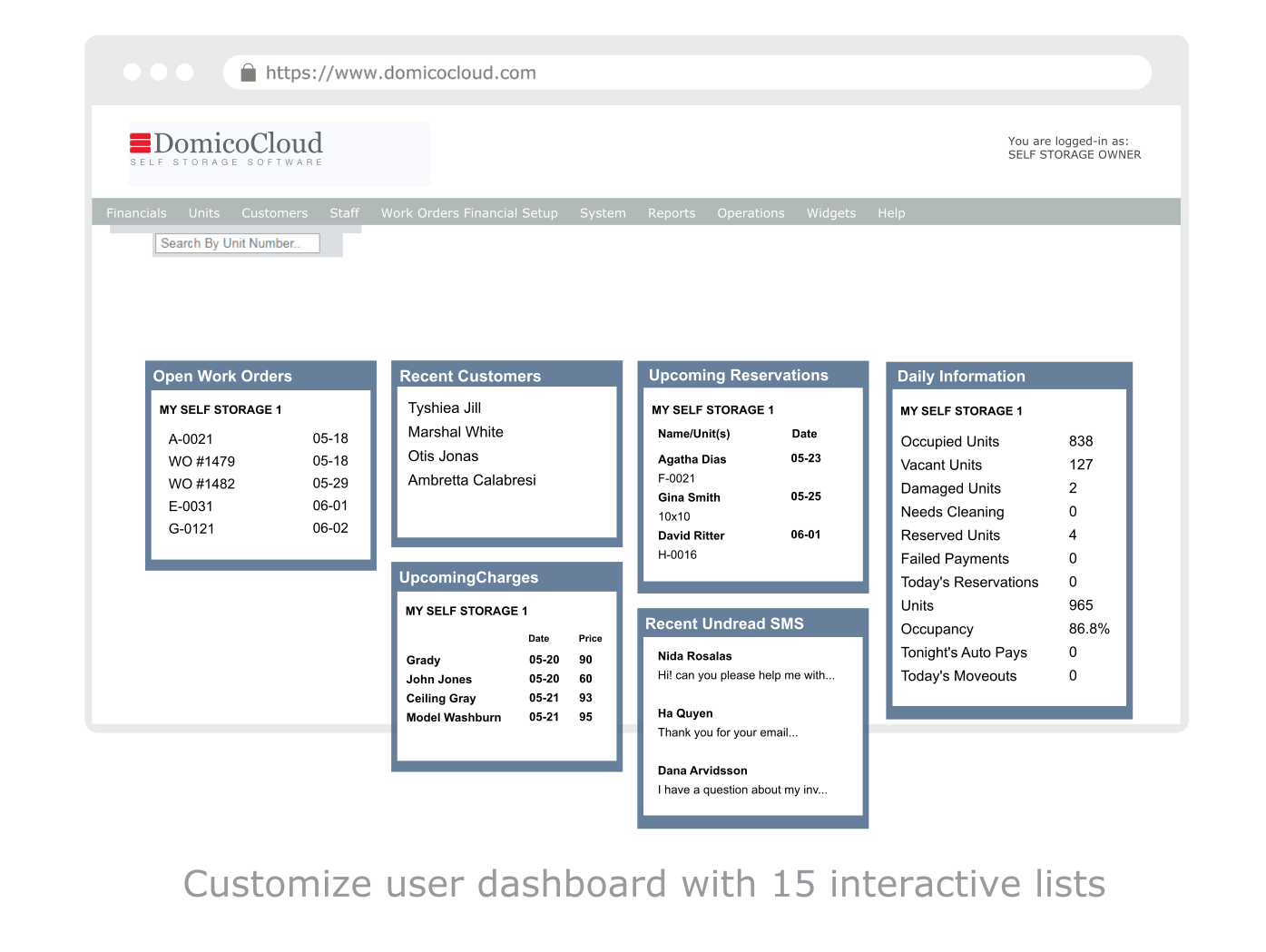Click the red DomicoCloud brand mark icon
Screen dimensions: 1266x952
tap(141, 143)
